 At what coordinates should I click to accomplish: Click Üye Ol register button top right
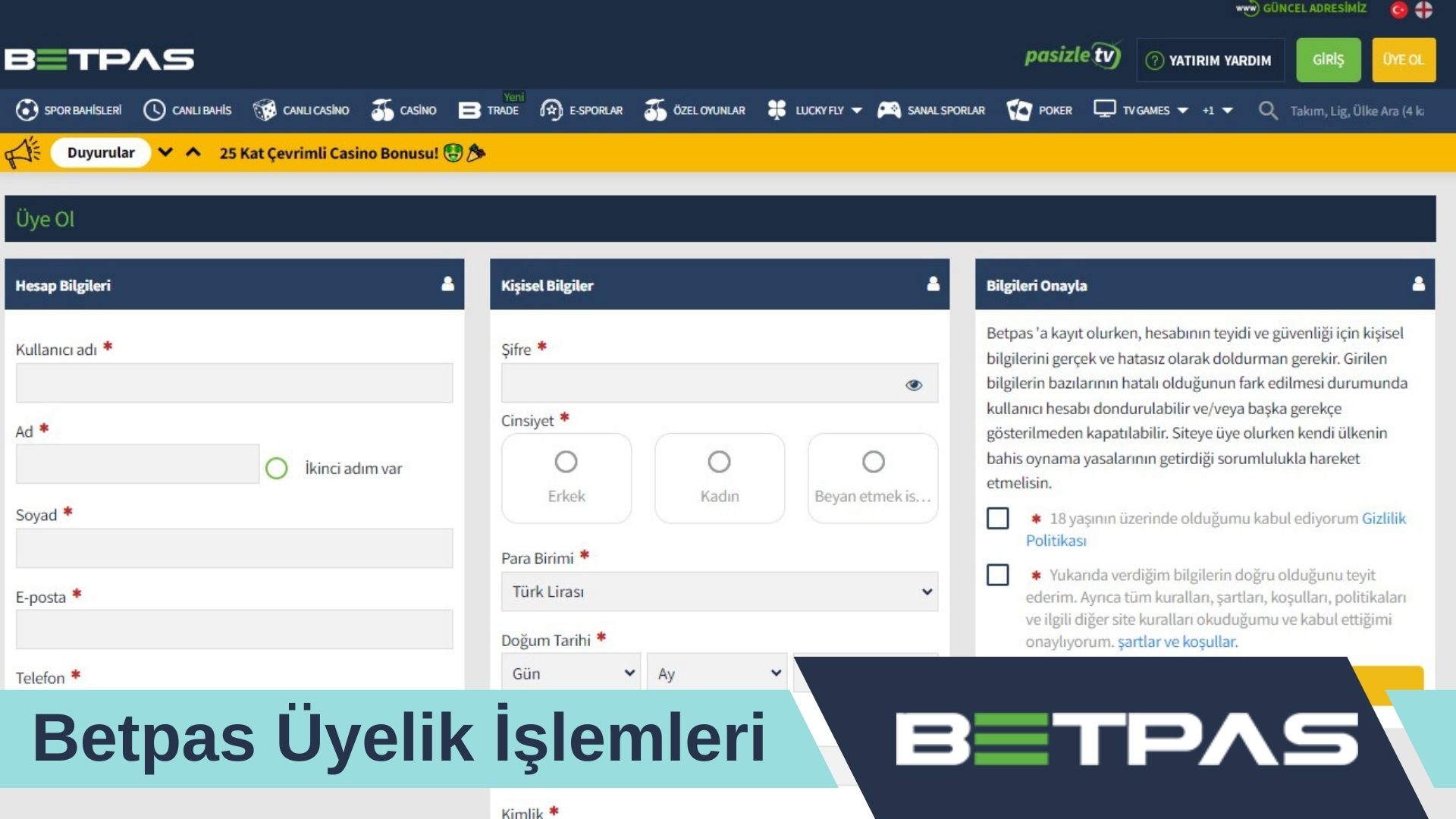(1404, 59)
